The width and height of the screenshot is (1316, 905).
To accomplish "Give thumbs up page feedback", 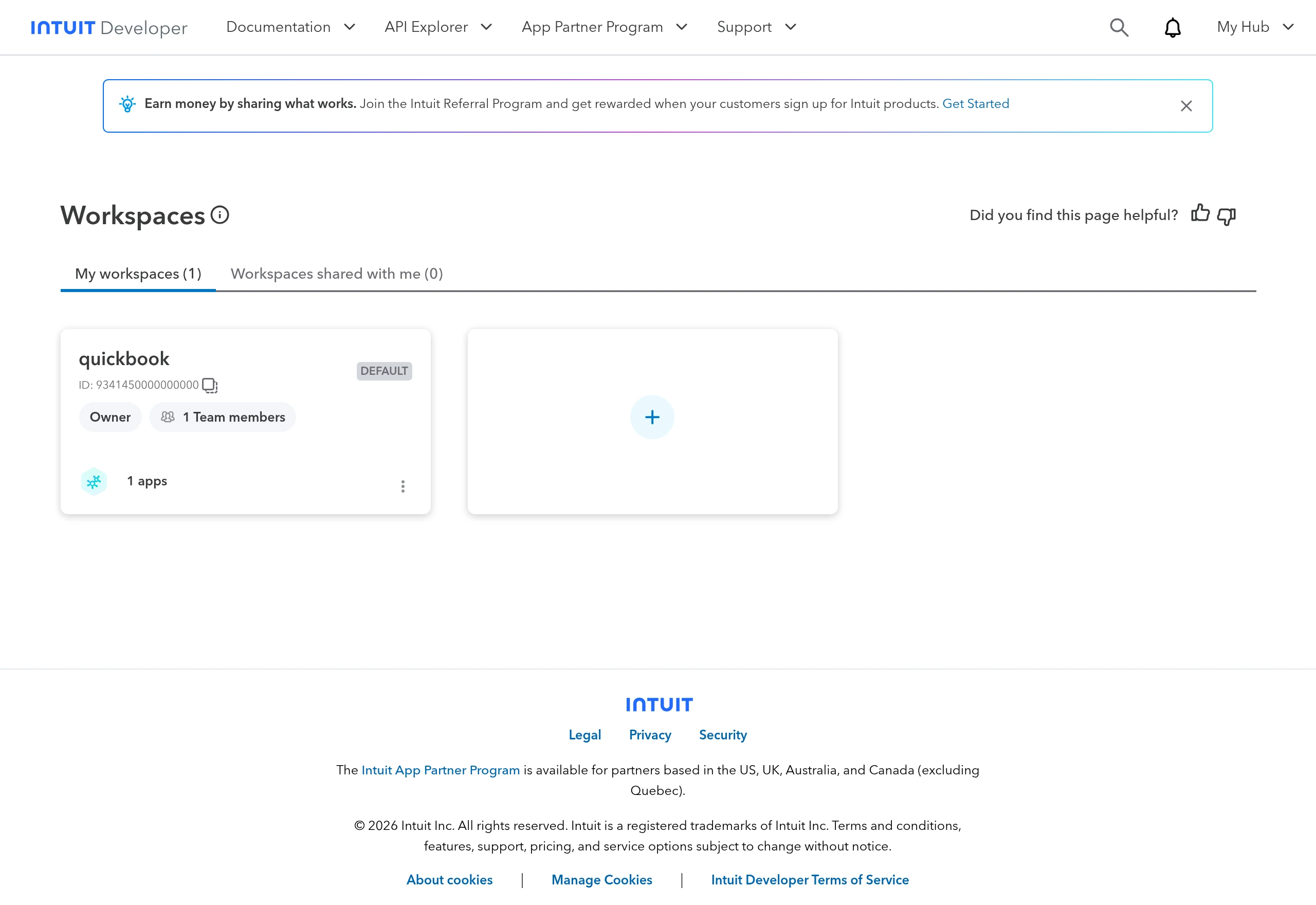I will (1200, 214).
